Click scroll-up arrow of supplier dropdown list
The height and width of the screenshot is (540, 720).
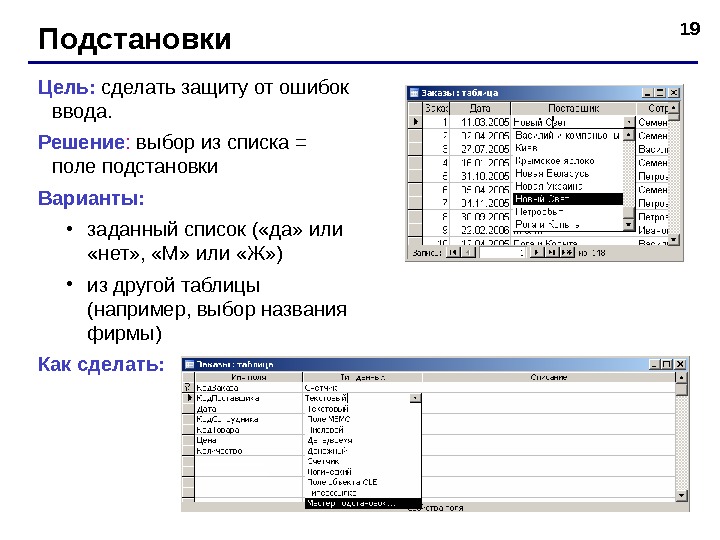click(629, 135)
